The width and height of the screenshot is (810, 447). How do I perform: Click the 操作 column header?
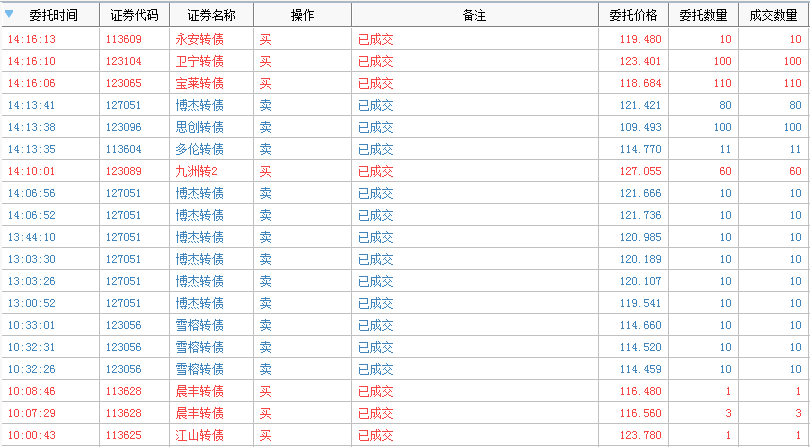302,15
